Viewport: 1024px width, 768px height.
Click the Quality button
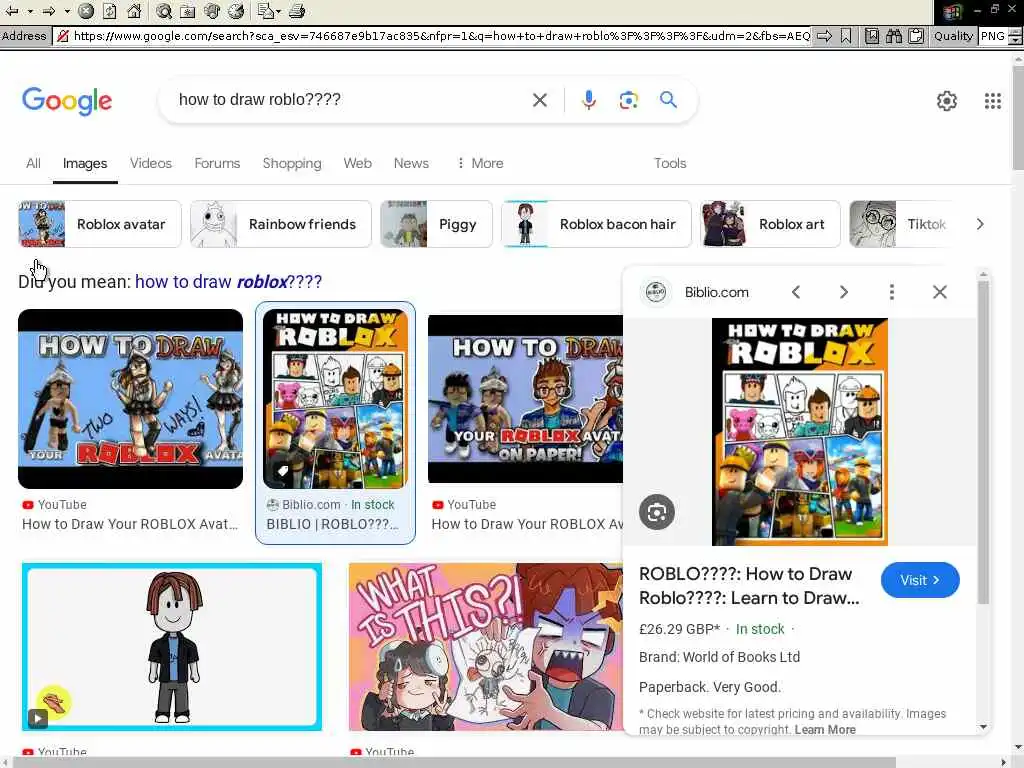pyautogui.click(x=953, y=36)
